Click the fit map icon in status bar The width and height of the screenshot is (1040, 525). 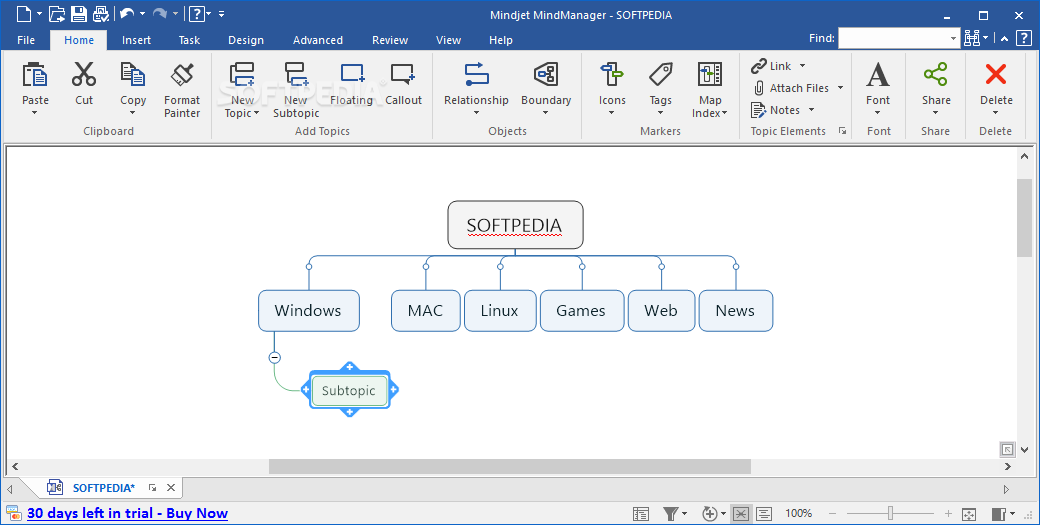click(968, 514)
